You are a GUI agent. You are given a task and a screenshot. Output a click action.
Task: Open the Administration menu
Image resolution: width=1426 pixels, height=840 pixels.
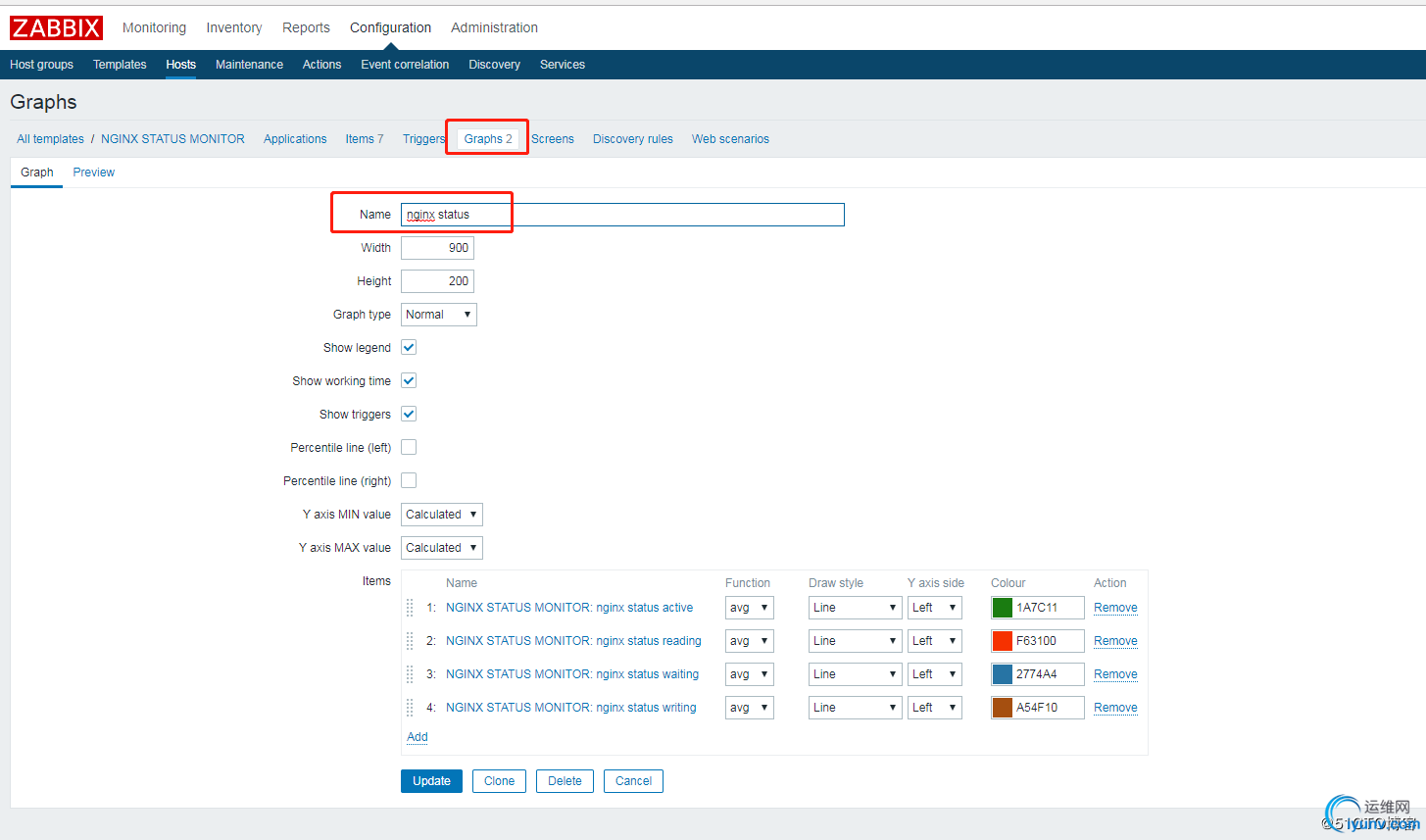point(494,27)
